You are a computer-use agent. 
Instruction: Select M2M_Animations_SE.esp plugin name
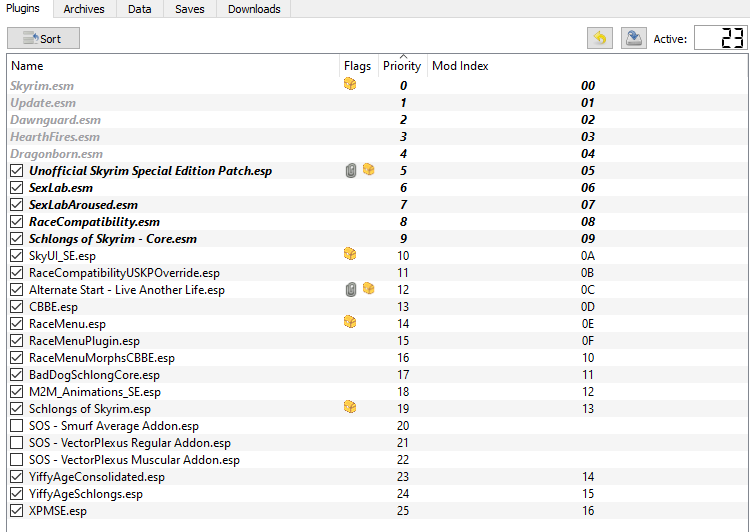click(x=95, y=392)
